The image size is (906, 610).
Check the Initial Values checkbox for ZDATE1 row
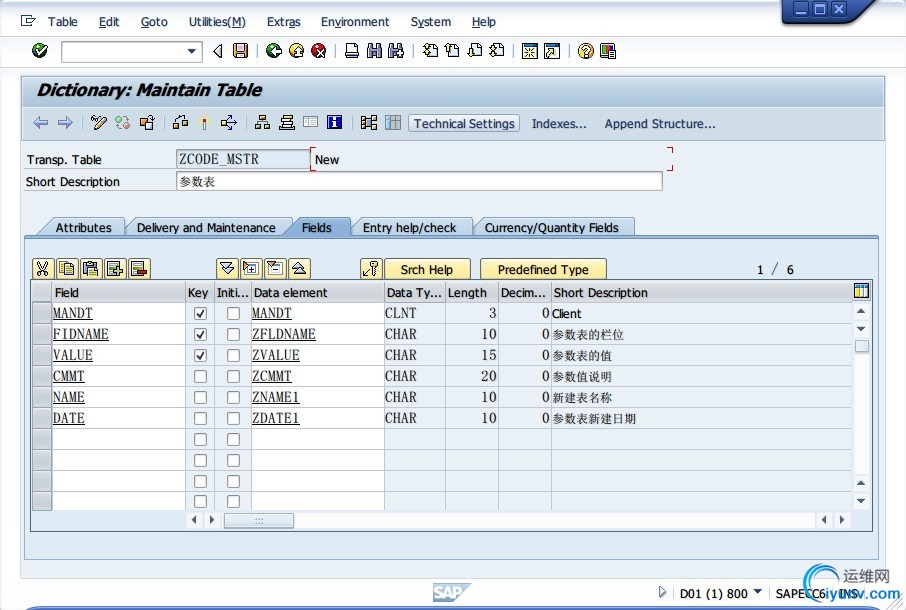(233, 418)
